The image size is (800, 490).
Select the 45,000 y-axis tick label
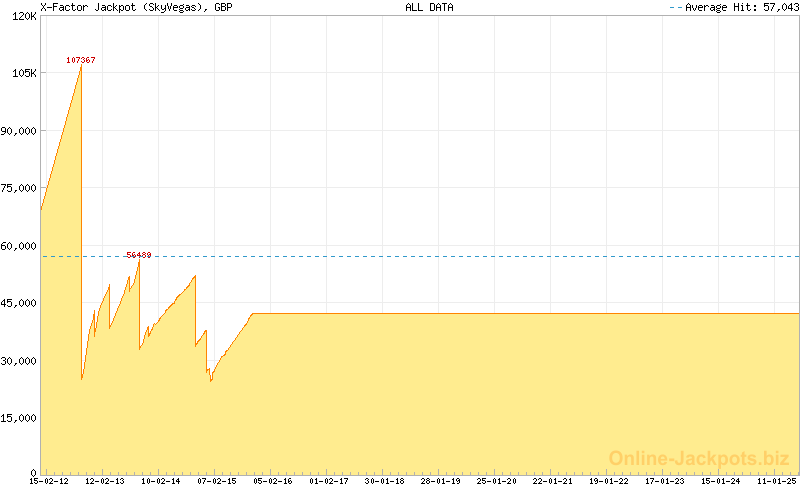coord(19,303)
